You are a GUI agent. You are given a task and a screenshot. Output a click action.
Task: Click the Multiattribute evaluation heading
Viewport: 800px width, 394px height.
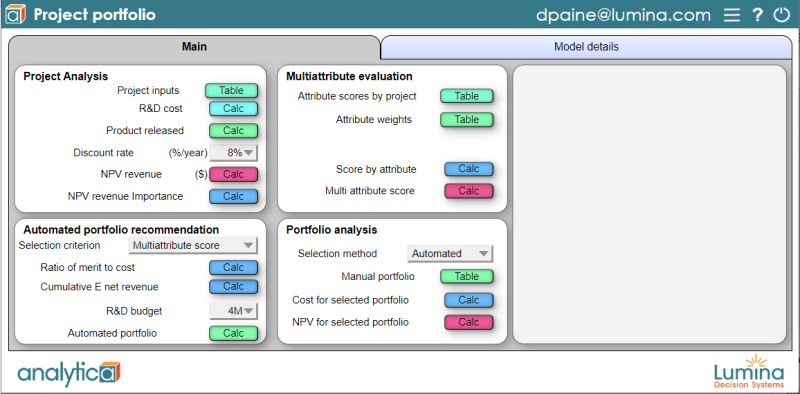coord(349,77)
